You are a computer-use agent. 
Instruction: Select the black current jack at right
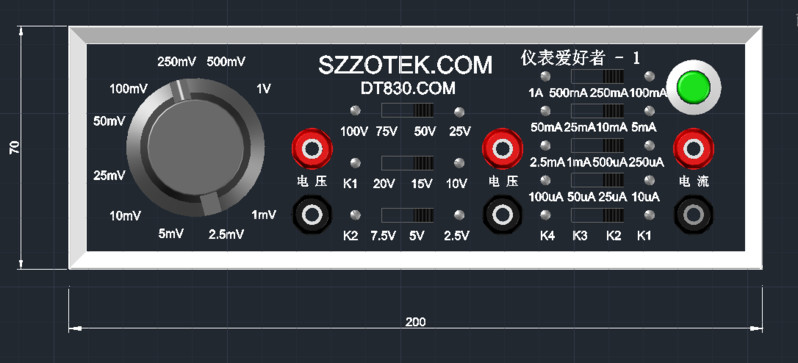(x=693, y=215)
